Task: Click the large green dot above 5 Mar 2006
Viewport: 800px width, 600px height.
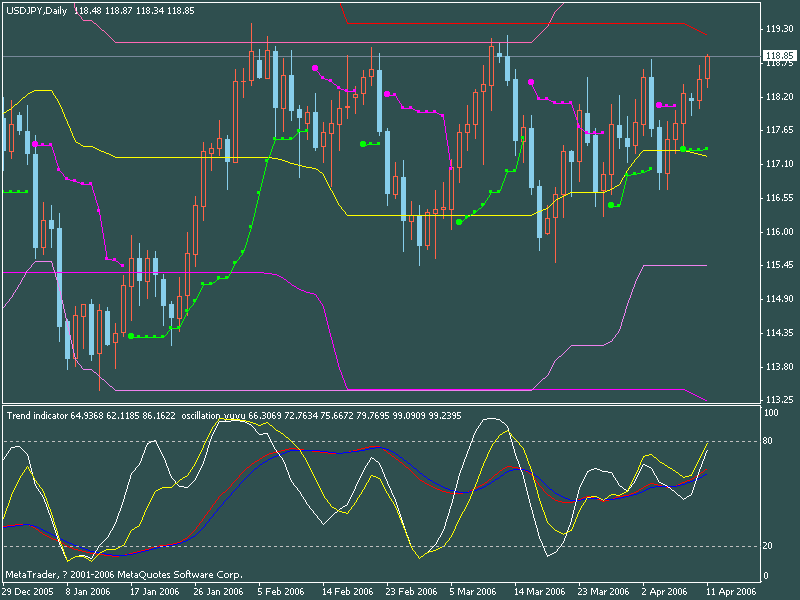Action: pyautogui.click(x=459, y=222)
